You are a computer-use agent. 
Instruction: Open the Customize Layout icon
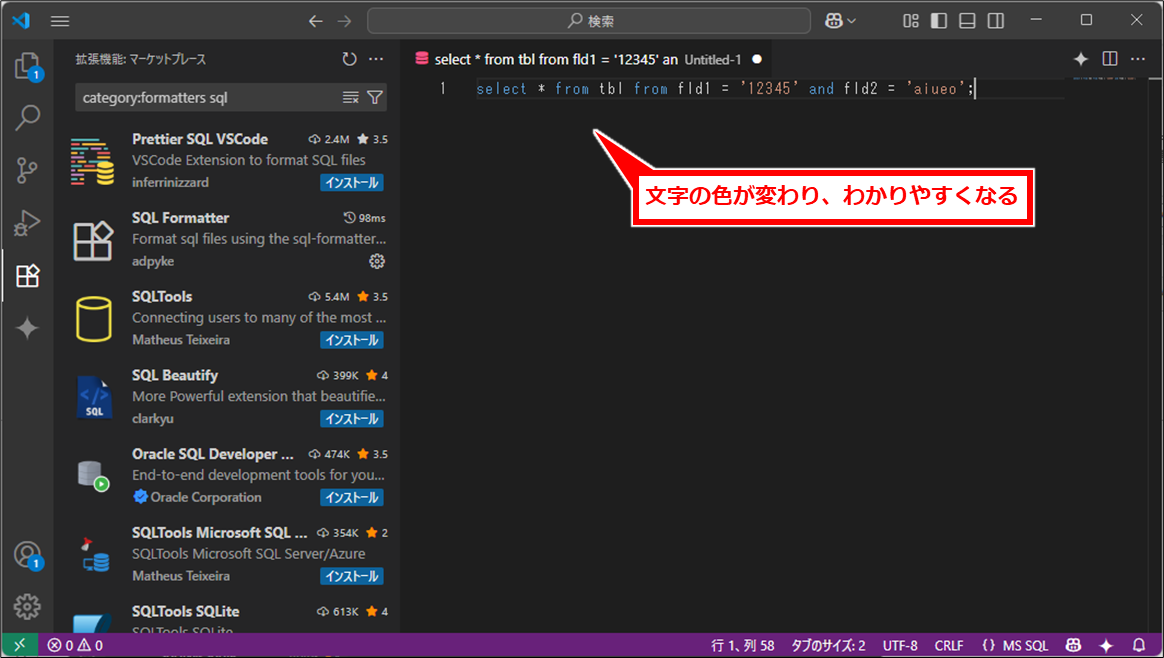911,21
